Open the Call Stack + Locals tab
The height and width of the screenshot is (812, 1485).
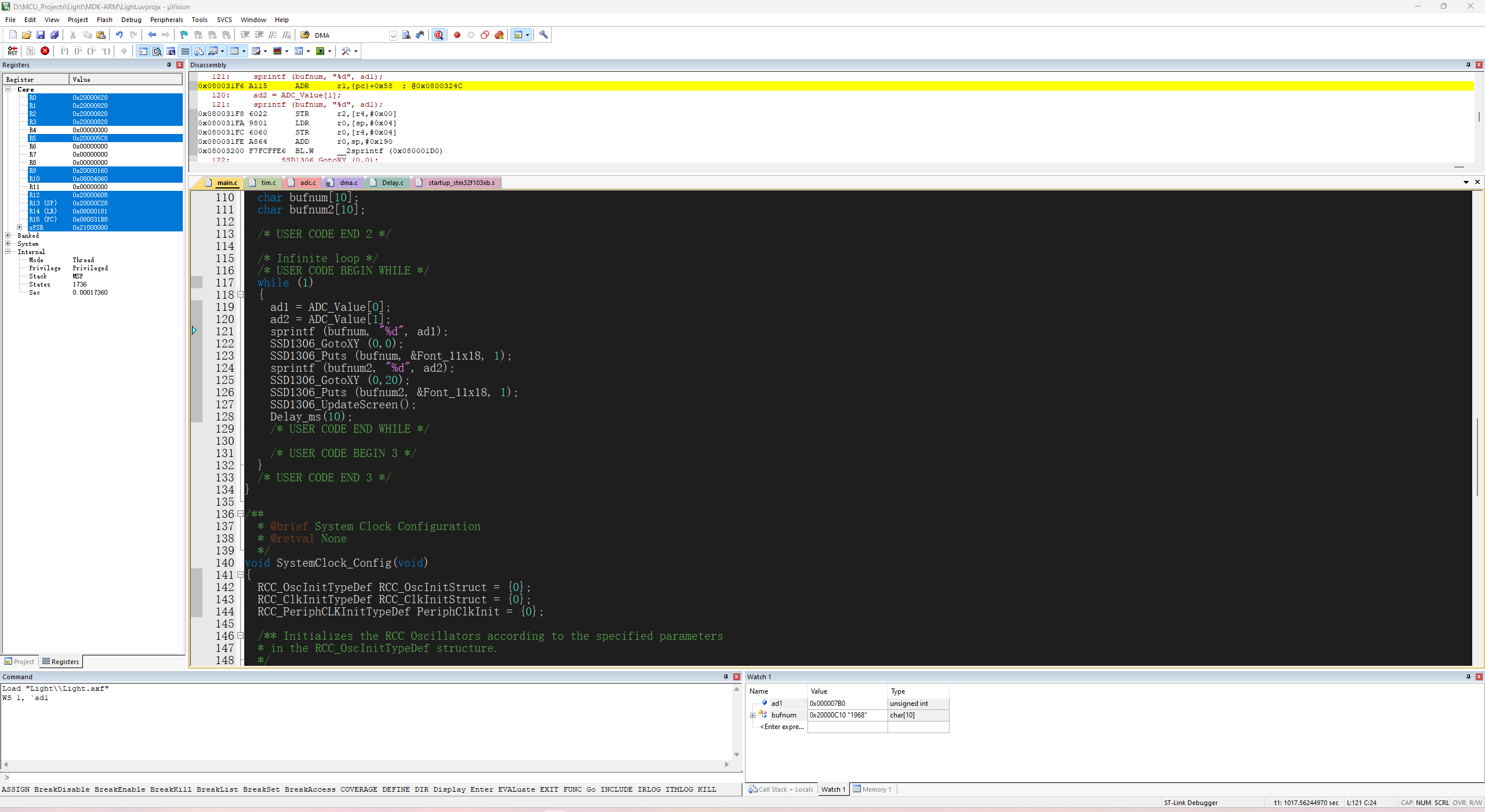[781, 789]
